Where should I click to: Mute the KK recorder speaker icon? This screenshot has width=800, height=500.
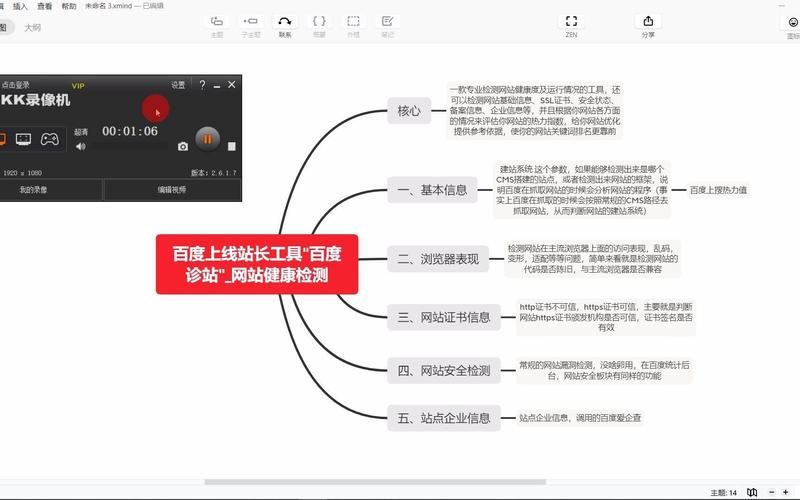pyautogui.click(x=81, y=147)
